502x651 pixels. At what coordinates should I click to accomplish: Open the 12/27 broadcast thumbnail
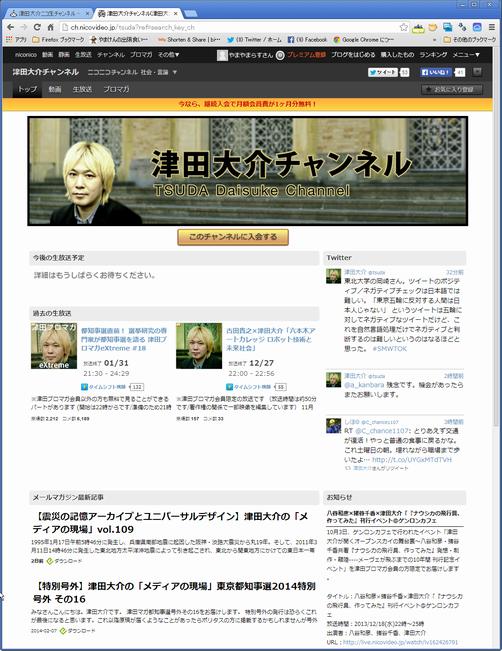(199, 346)
